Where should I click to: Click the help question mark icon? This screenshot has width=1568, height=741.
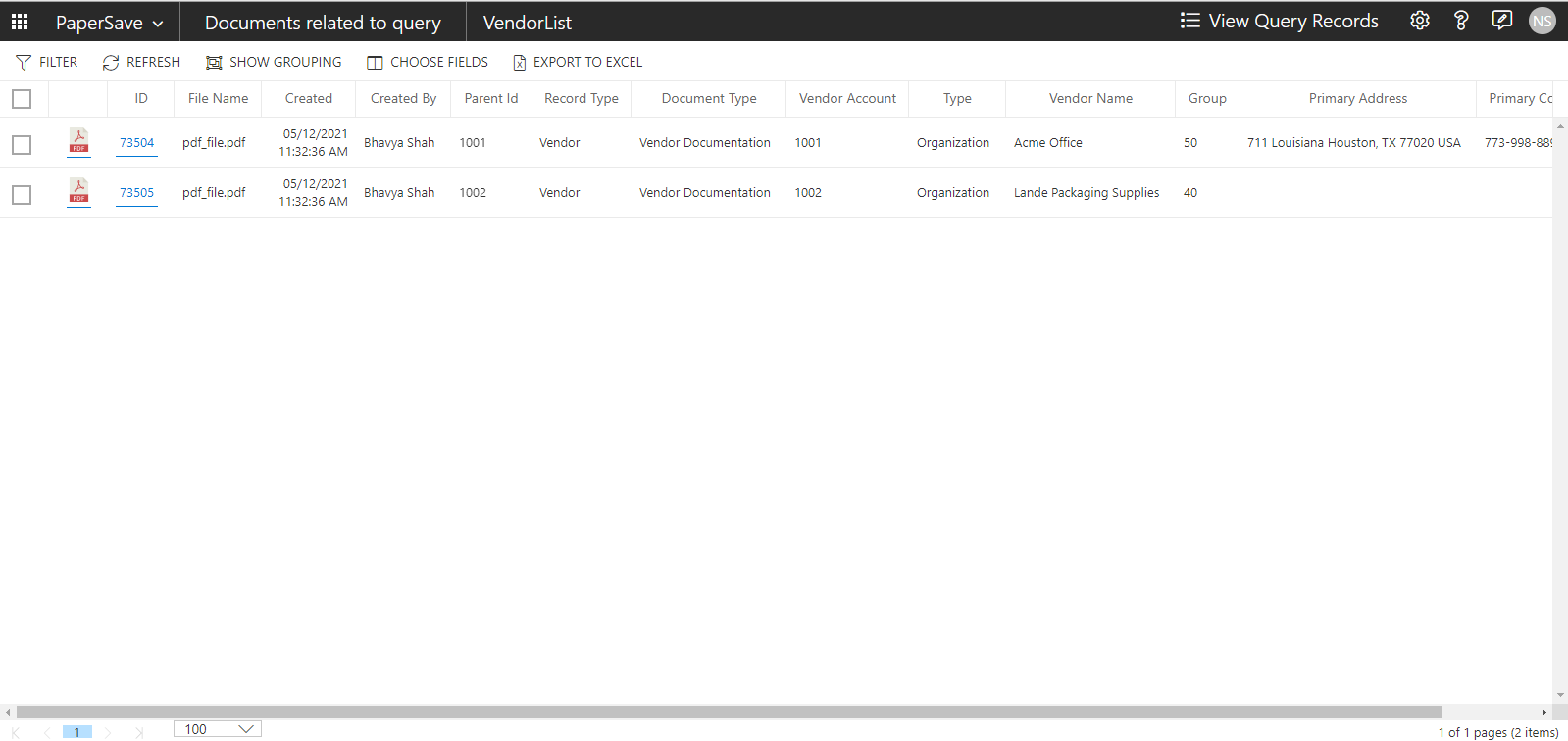(1460, 21)
